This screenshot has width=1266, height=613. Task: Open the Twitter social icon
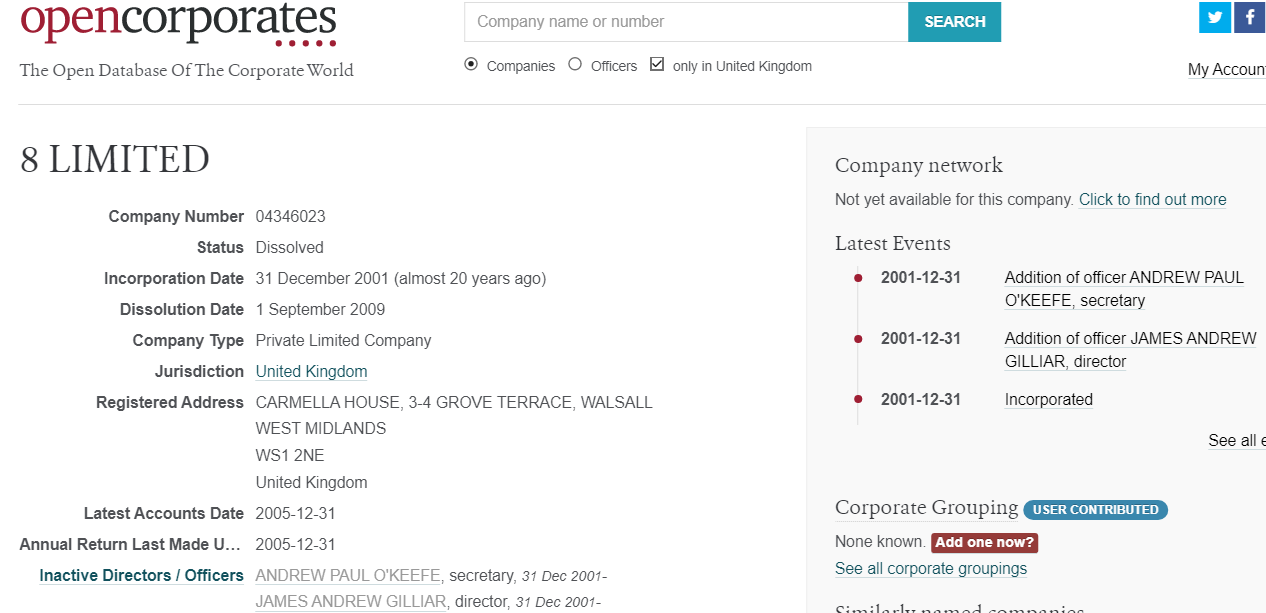point(1215,17)
